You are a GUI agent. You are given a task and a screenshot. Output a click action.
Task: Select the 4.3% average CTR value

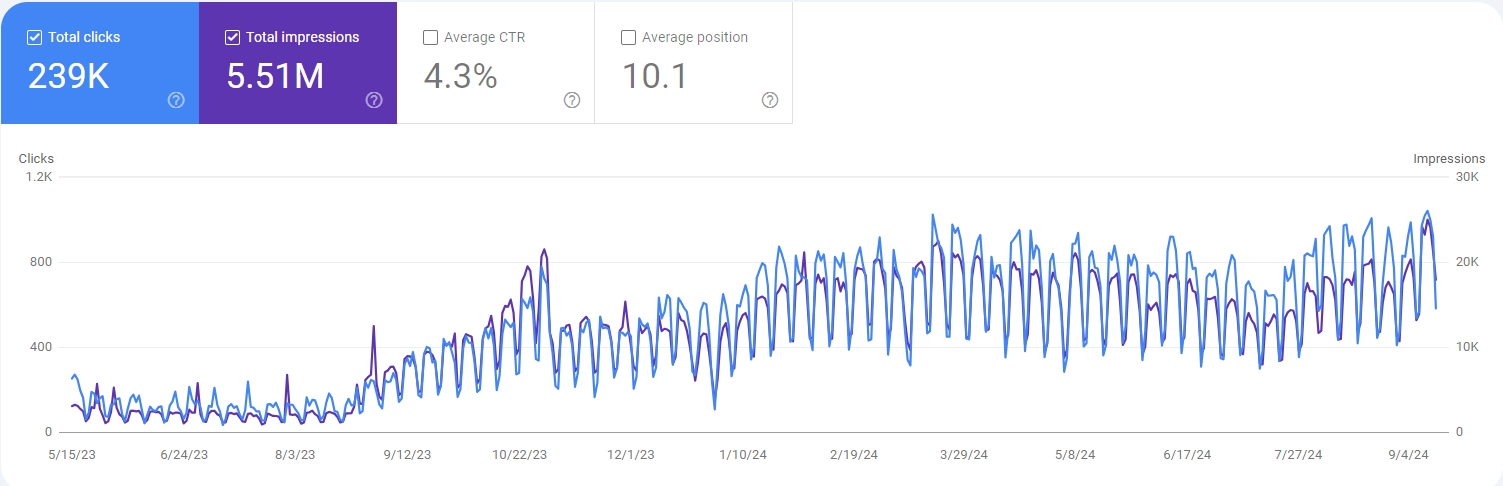460,77
